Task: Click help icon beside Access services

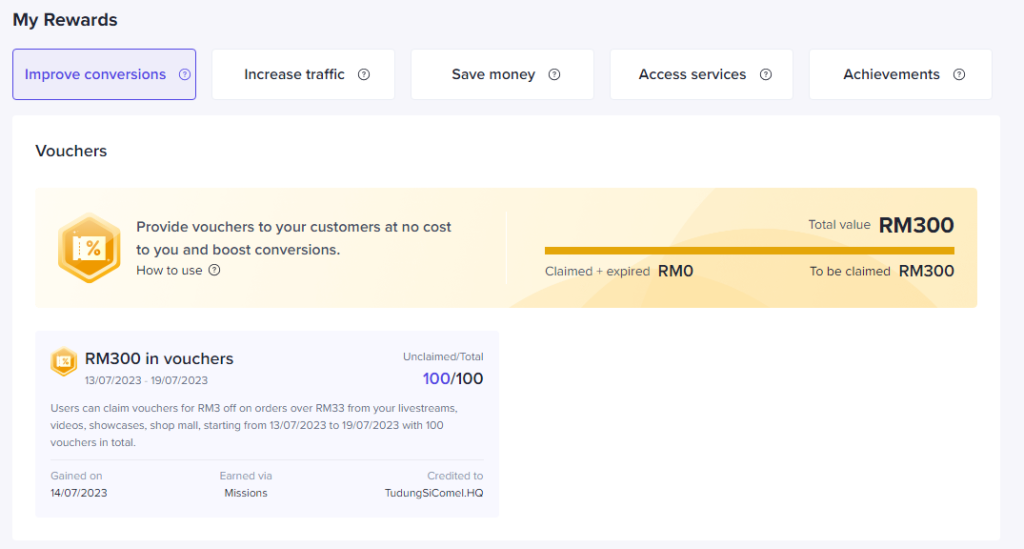Action: 766,74
